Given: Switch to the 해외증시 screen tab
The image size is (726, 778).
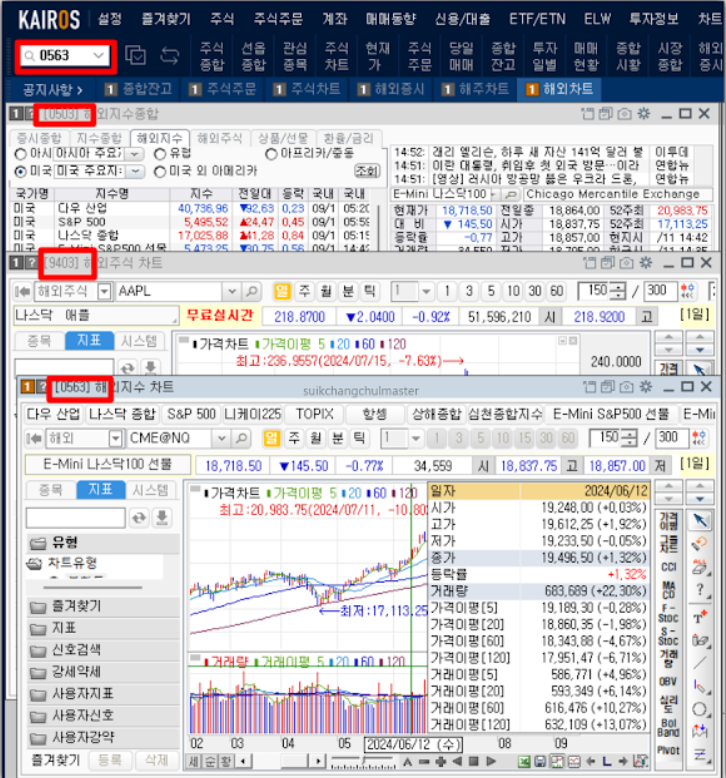Looking at the screenshot, I should click(x=392, y=89).
